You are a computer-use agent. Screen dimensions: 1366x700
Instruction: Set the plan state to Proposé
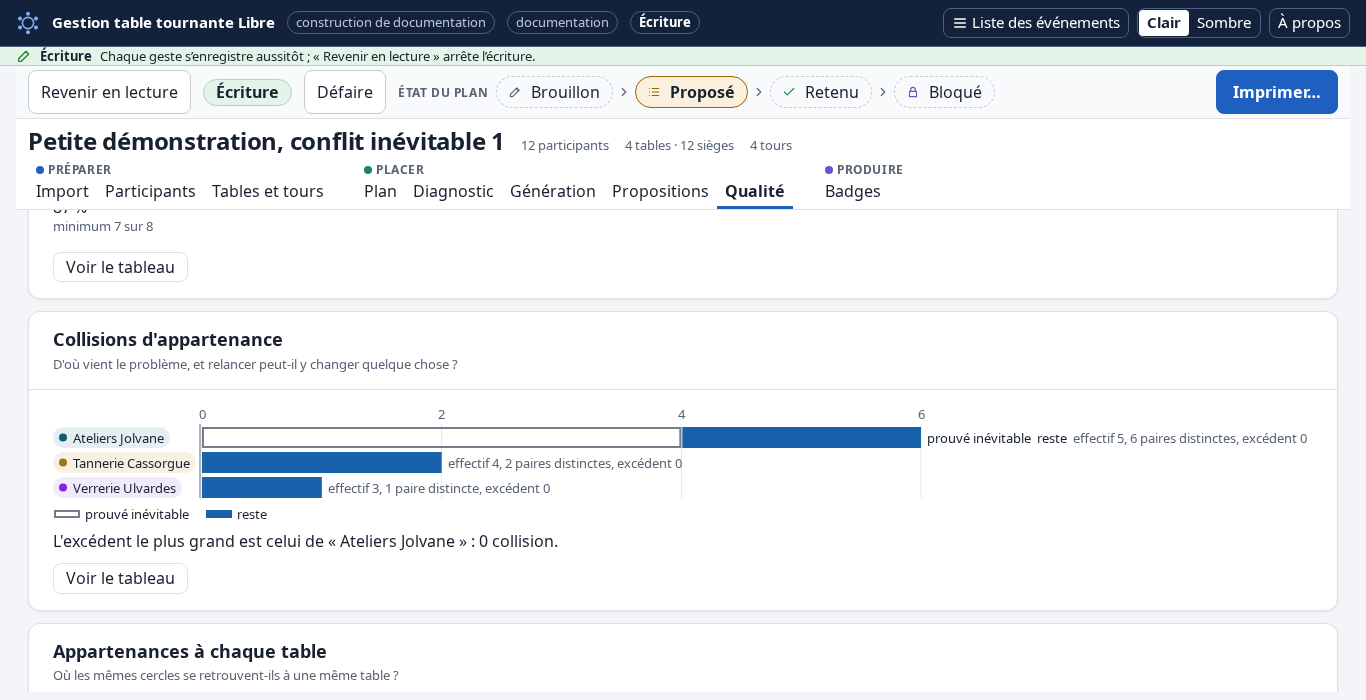pyautogui.click(x=691, y=92)
